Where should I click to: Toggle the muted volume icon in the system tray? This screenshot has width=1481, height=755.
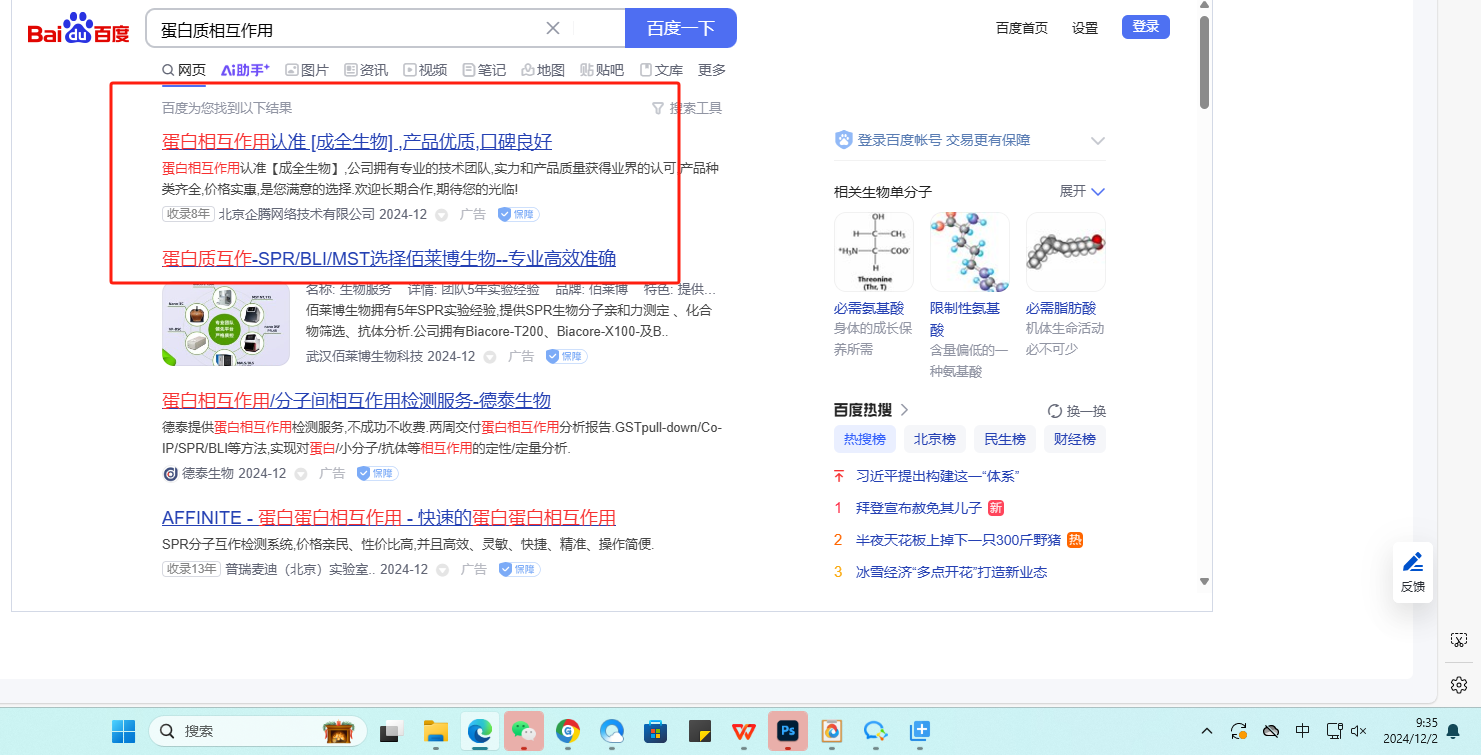(x=1359, y=731)
